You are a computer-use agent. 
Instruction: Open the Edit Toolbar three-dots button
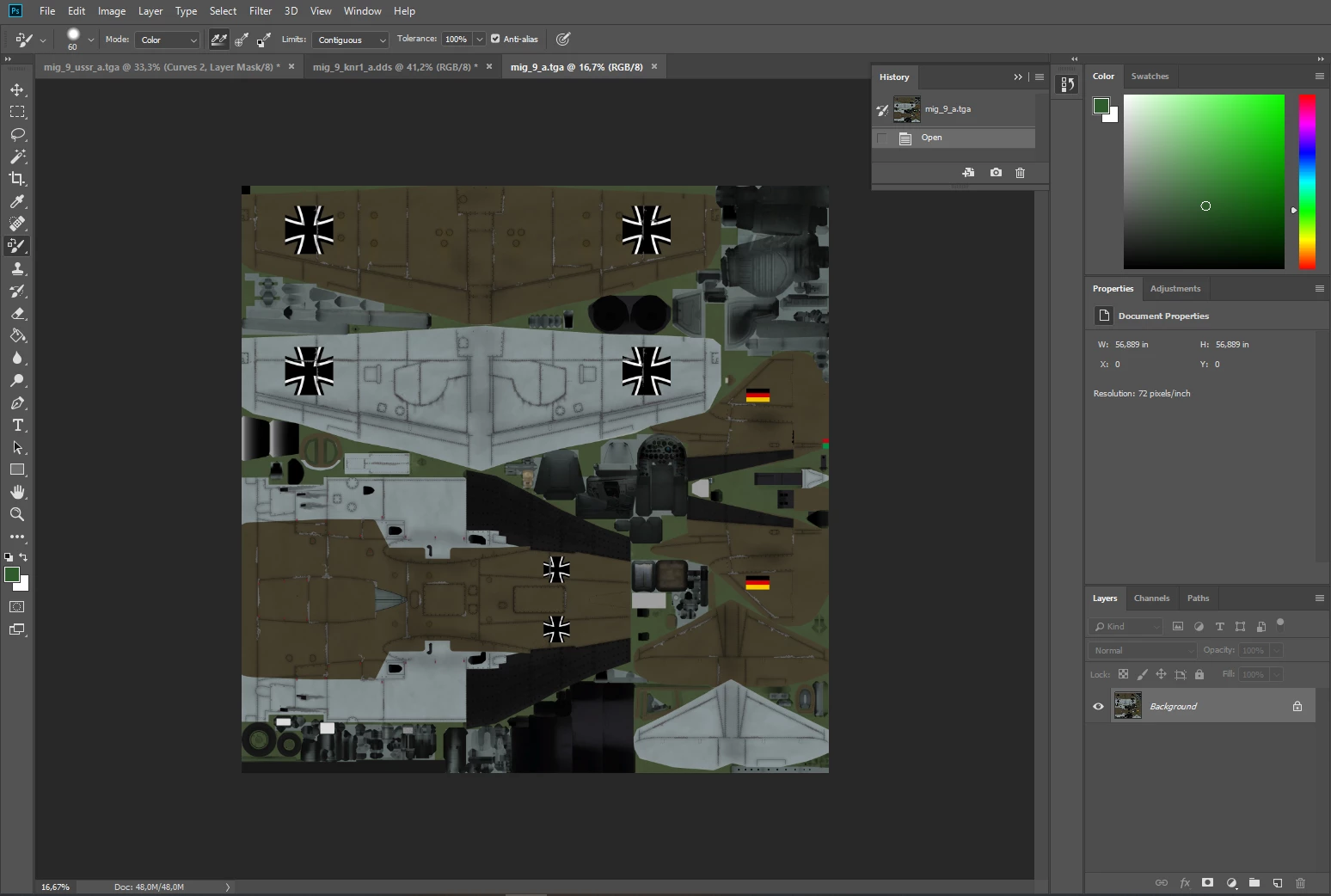pos(17,537)
